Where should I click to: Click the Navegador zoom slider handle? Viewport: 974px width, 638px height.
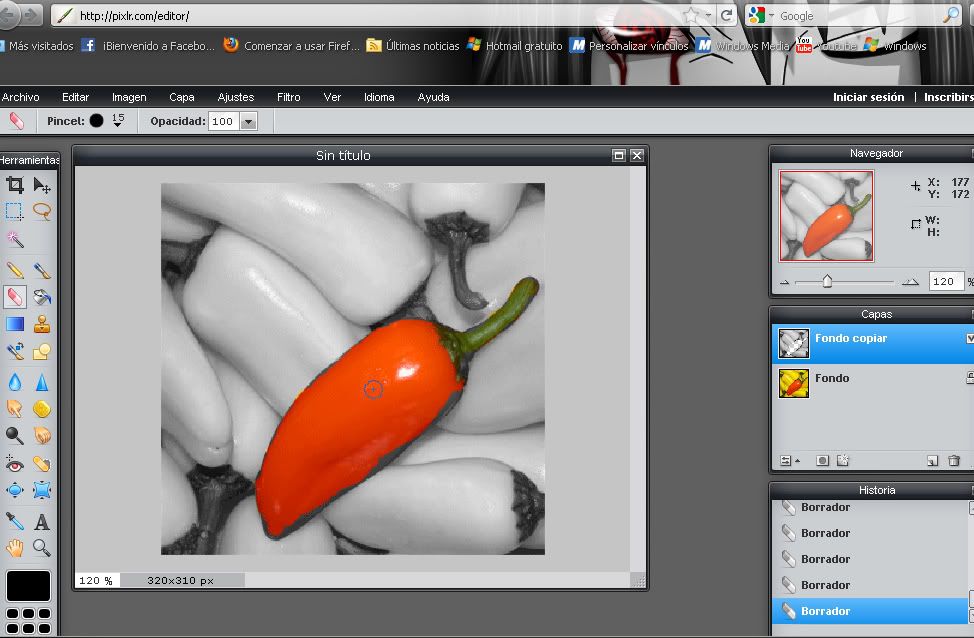[x=827, y=281]
